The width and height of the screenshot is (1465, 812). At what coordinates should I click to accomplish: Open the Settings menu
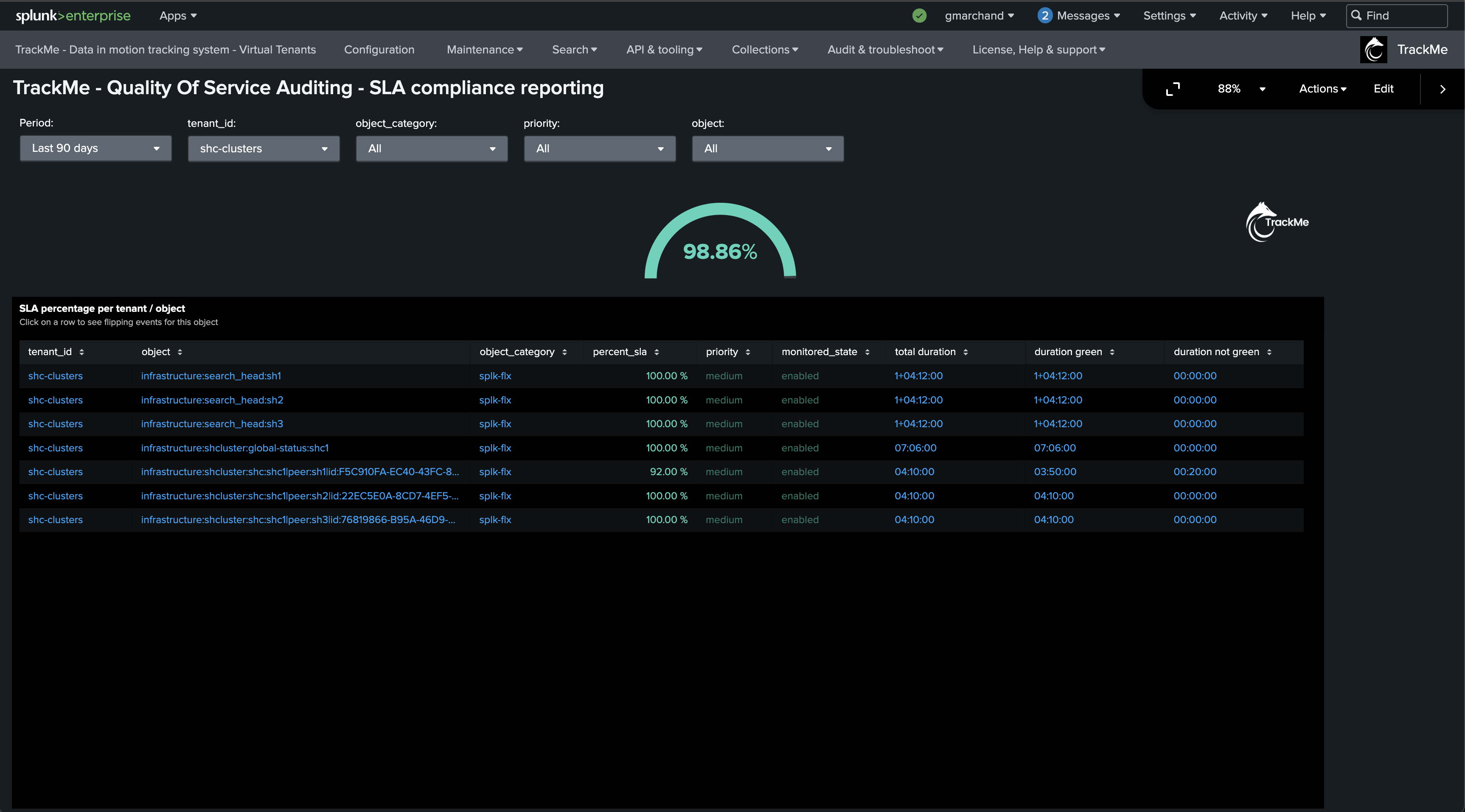pyautogui.click(x=1169, y=16)
